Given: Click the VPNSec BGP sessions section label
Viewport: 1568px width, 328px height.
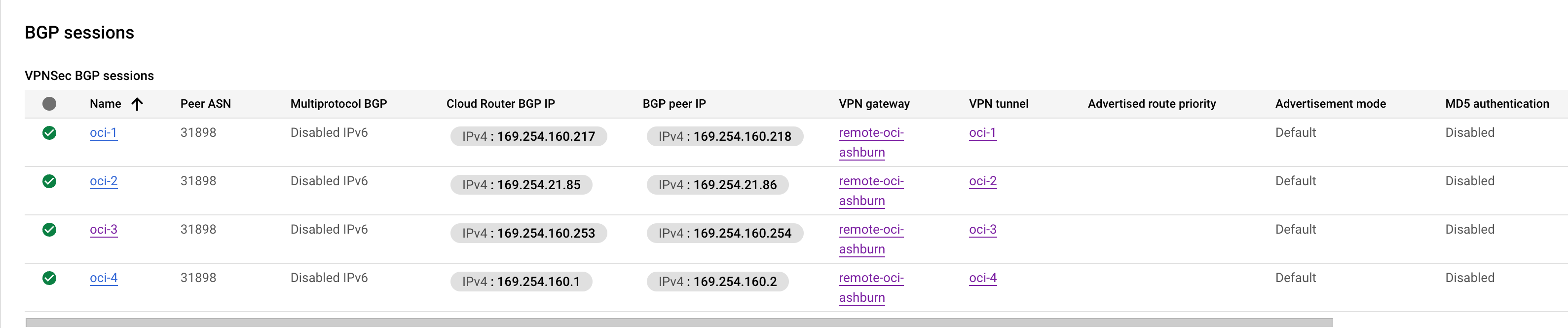Looking at the screenshot, I should tap(89, 76).
